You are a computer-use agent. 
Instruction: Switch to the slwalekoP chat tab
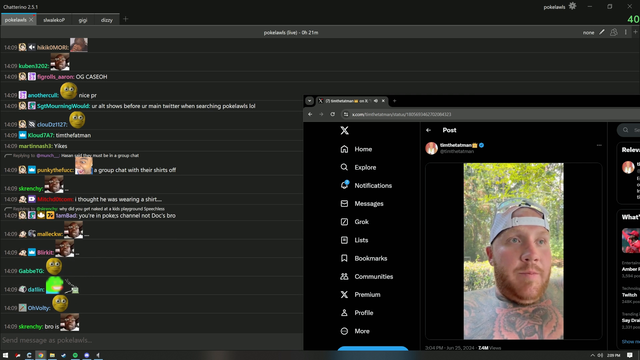point(54,20)
